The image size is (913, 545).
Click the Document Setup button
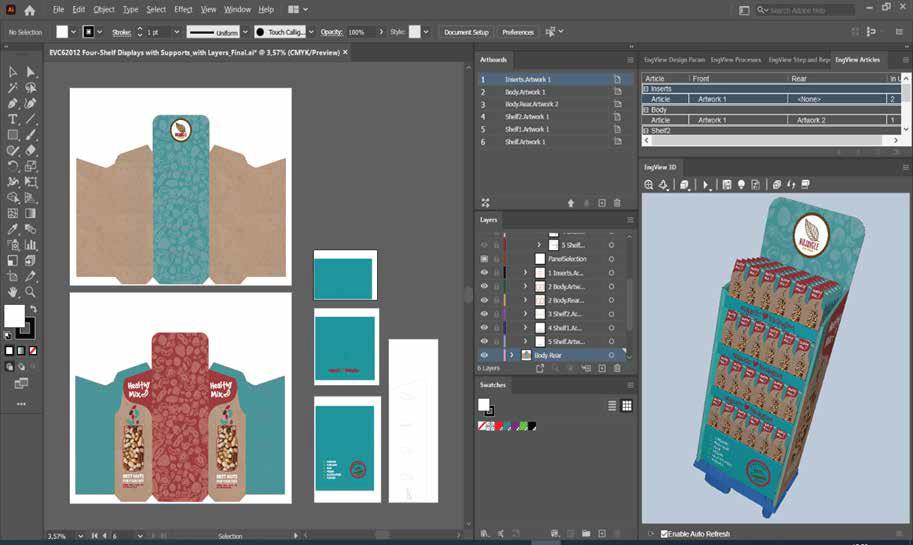[x=466, y=32]
